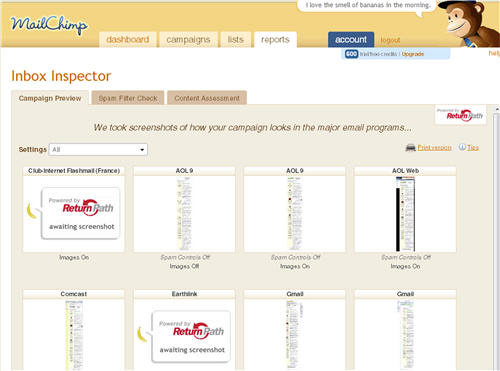
Task: Switch to Spam Filter Check tab
Action: coord(128,98)
